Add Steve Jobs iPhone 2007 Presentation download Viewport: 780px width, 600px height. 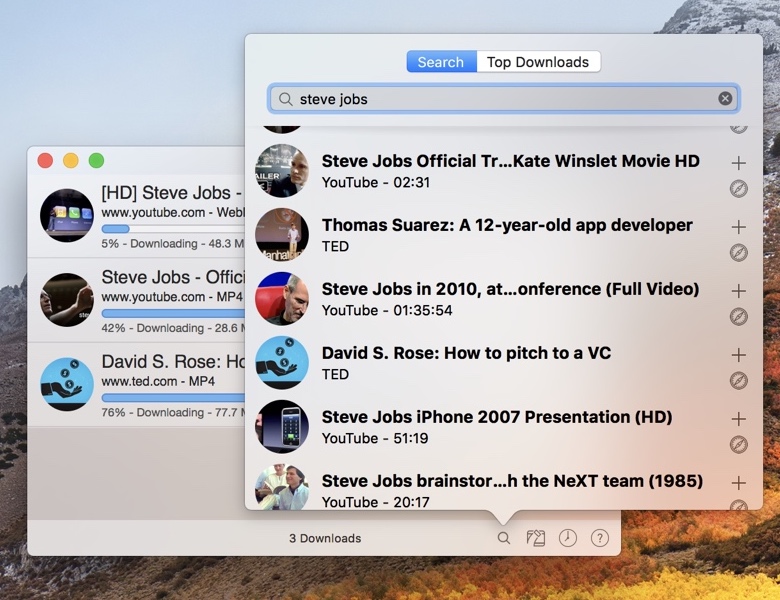pos(739,419)
